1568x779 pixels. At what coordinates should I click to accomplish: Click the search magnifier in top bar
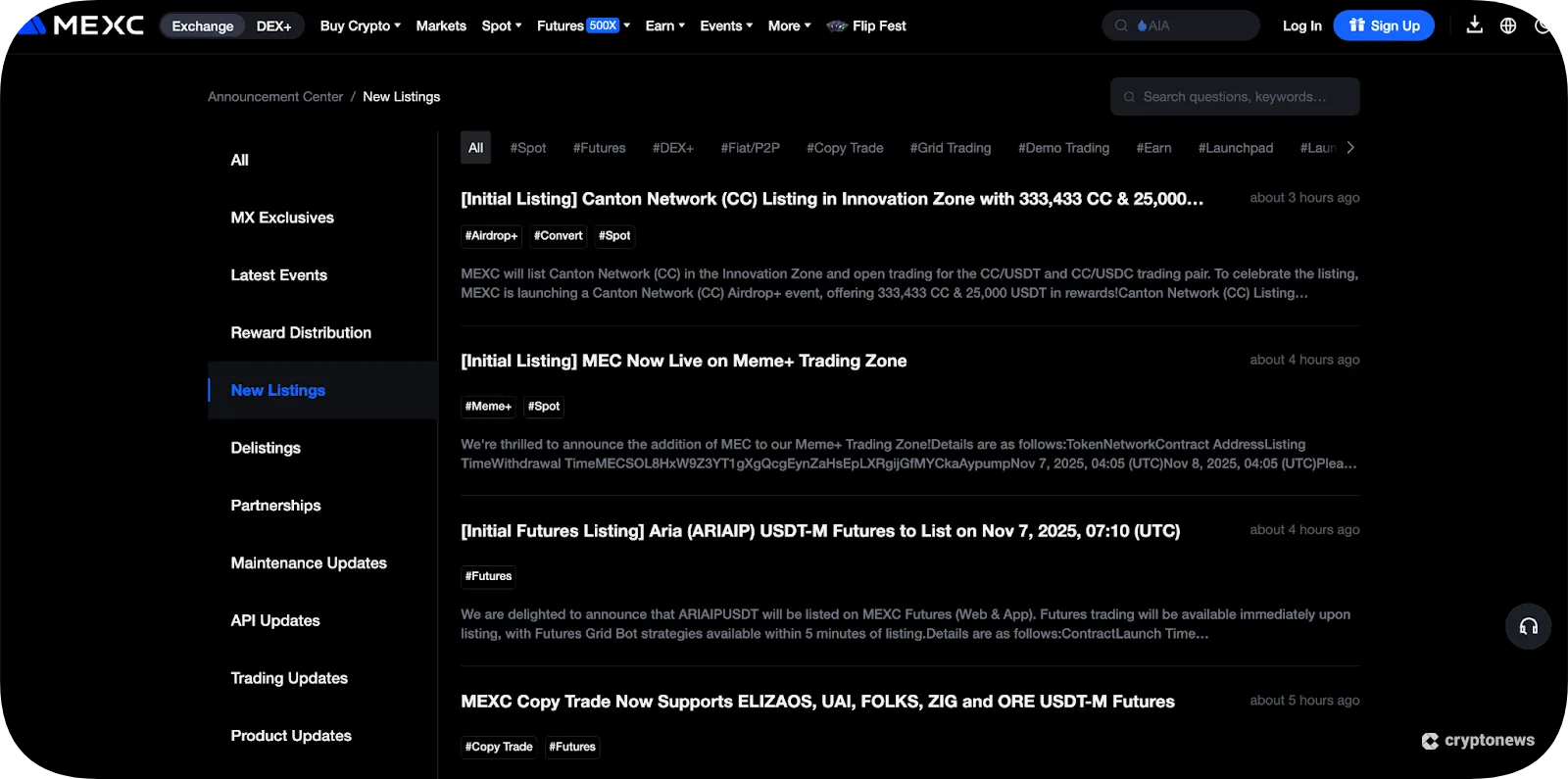coord(1121,25)
